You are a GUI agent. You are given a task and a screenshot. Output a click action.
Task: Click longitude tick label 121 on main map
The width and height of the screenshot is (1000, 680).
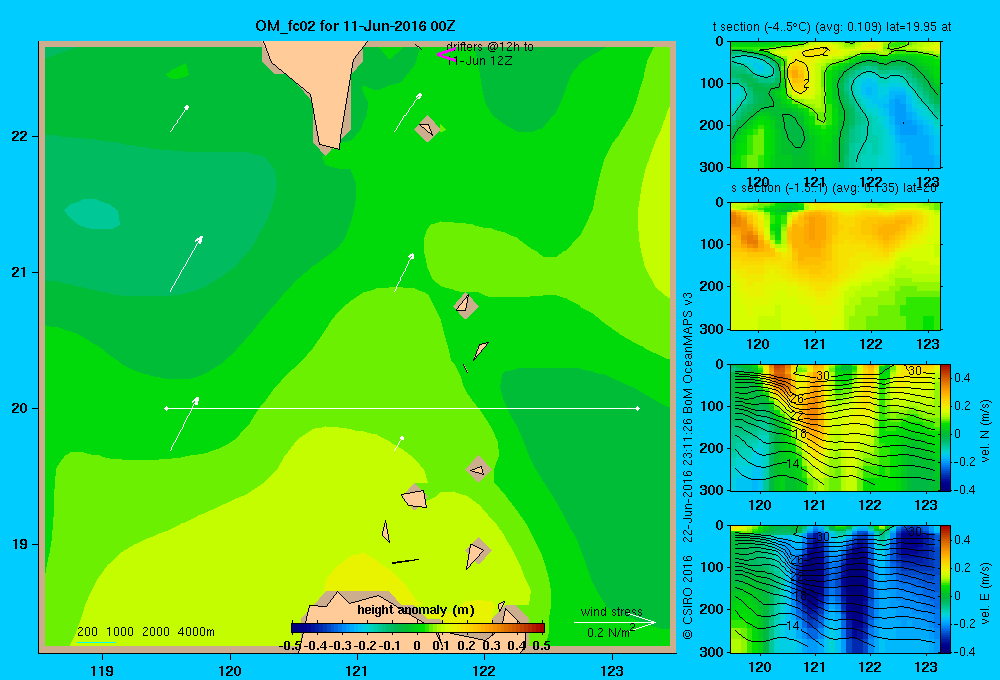pos(357,670)
